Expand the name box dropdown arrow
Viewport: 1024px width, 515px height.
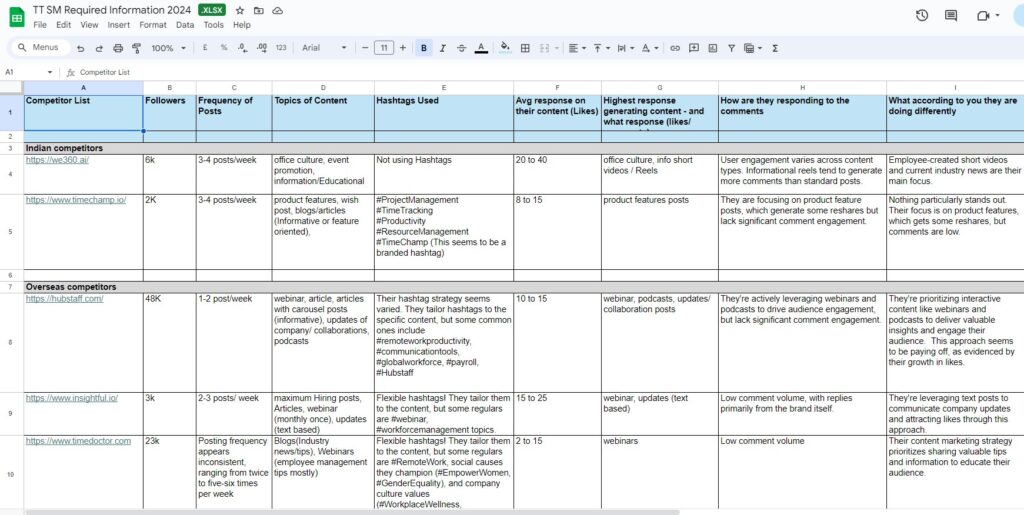click(50, 72)
